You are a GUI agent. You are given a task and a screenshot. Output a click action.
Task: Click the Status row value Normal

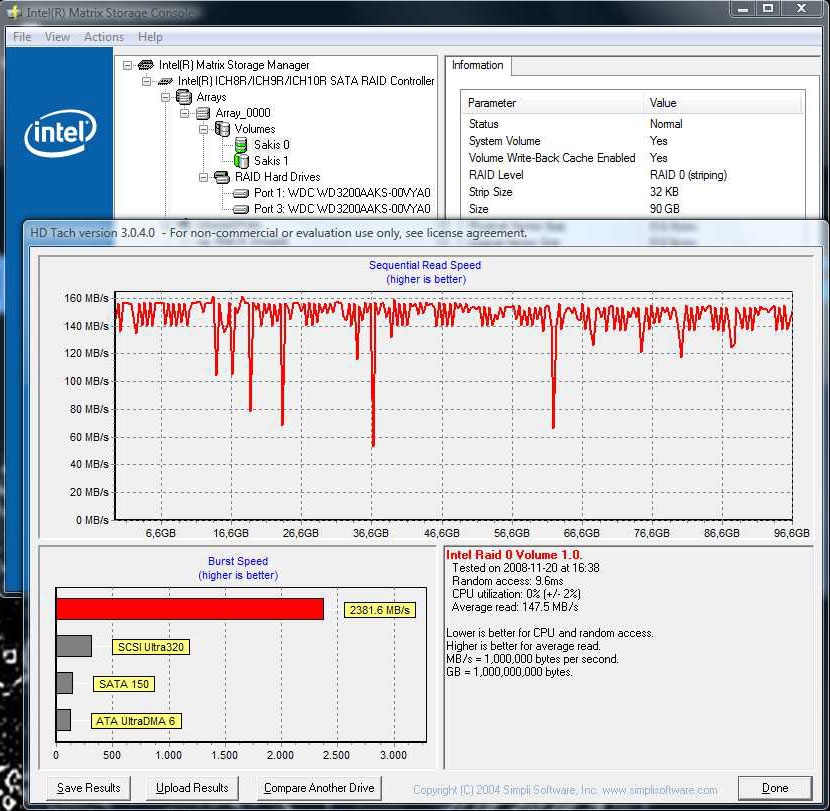[666, 124]
